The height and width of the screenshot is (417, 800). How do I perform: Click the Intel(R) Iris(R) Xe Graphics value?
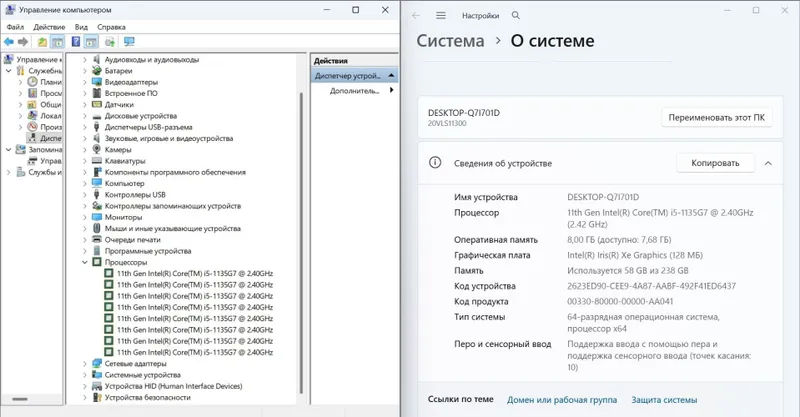[x=635, y=255]
